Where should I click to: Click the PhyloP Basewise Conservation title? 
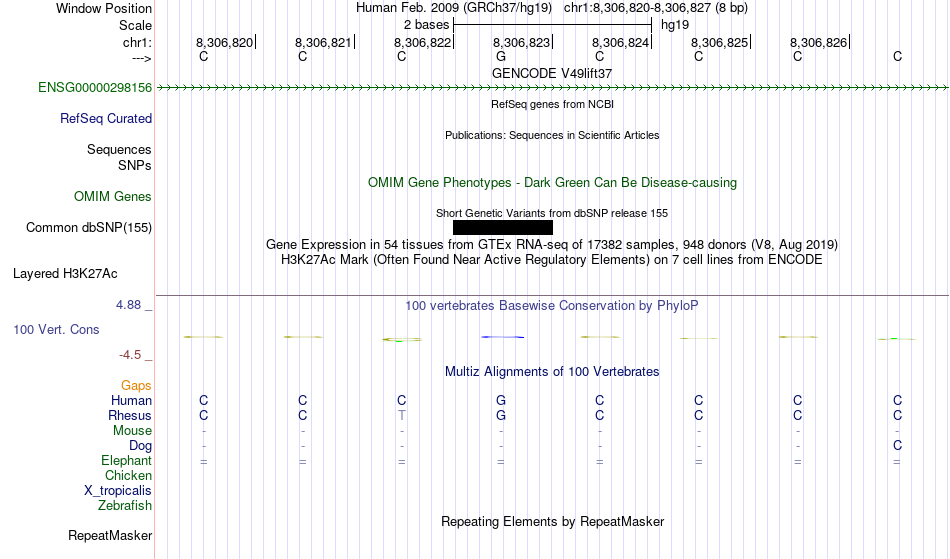click(x=552, y=306)
